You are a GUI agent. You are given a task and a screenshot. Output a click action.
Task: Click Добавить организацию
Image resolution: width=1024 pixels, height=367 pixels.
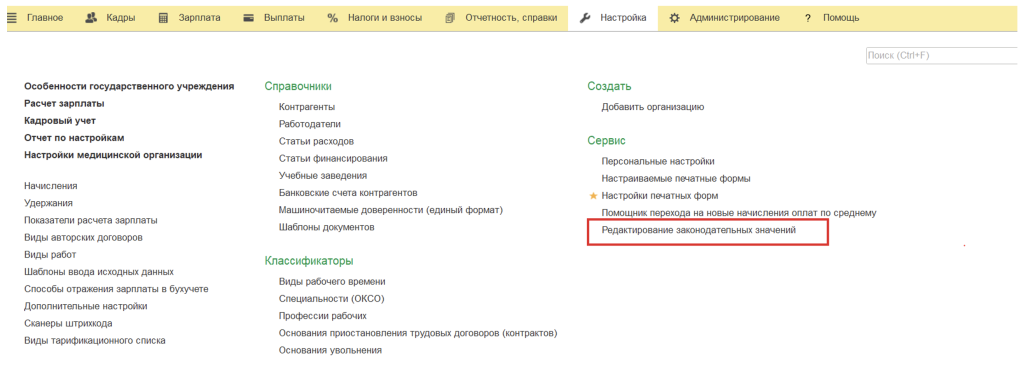click(x=653, y=106)
